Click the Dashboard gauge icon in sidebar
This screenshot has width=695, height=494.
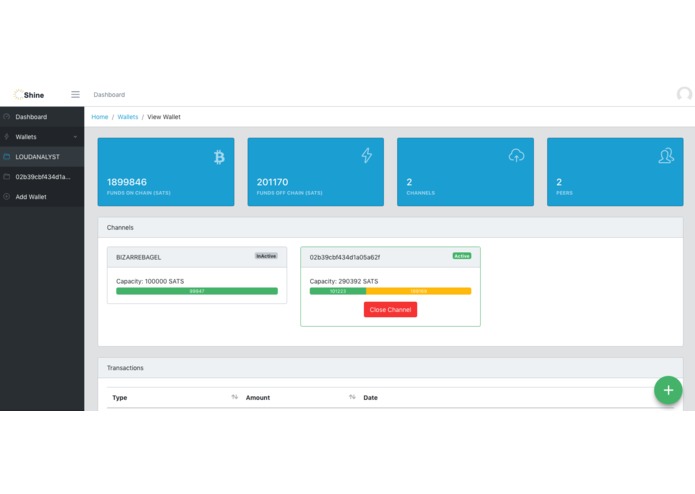tap(7, 117)
